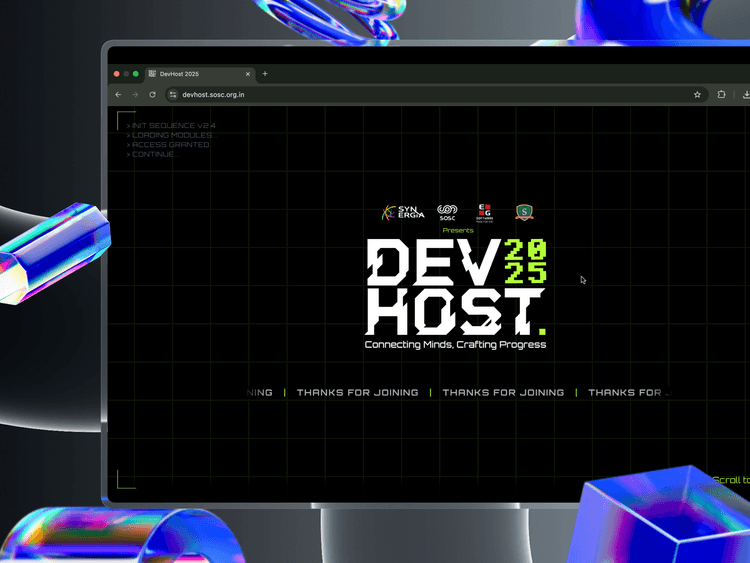Image resolution: width=750 pixels, height=563 pixels.
Task: Click the green shield S logo
Action: pos(524,212)
